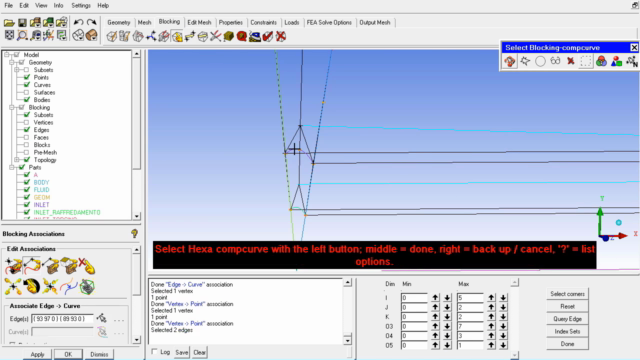Click the Redo arrow icon
640x360 pixels.
click(92, 22)
